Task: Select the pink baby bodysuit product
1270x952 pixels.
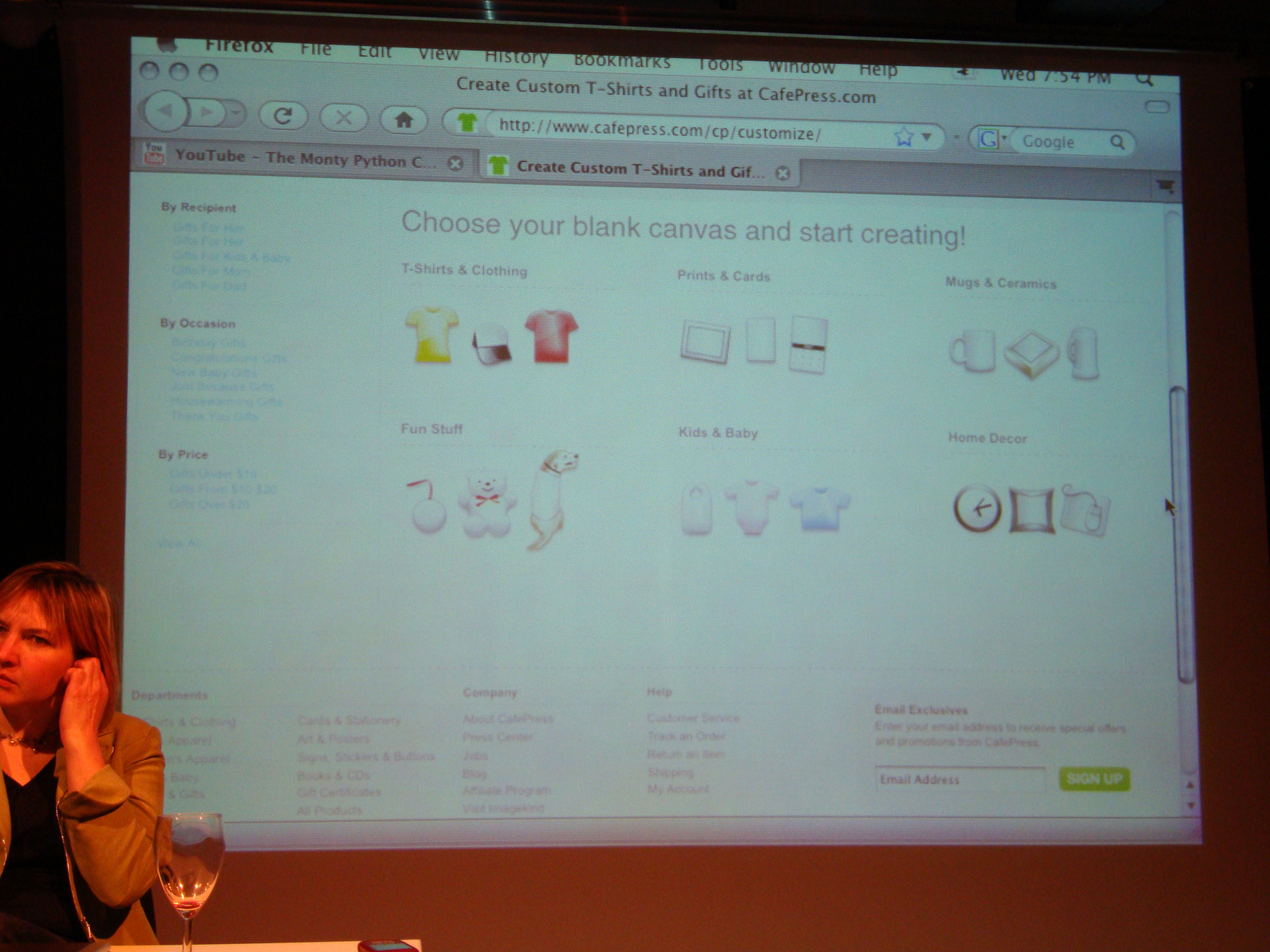Action: (751, 507)
